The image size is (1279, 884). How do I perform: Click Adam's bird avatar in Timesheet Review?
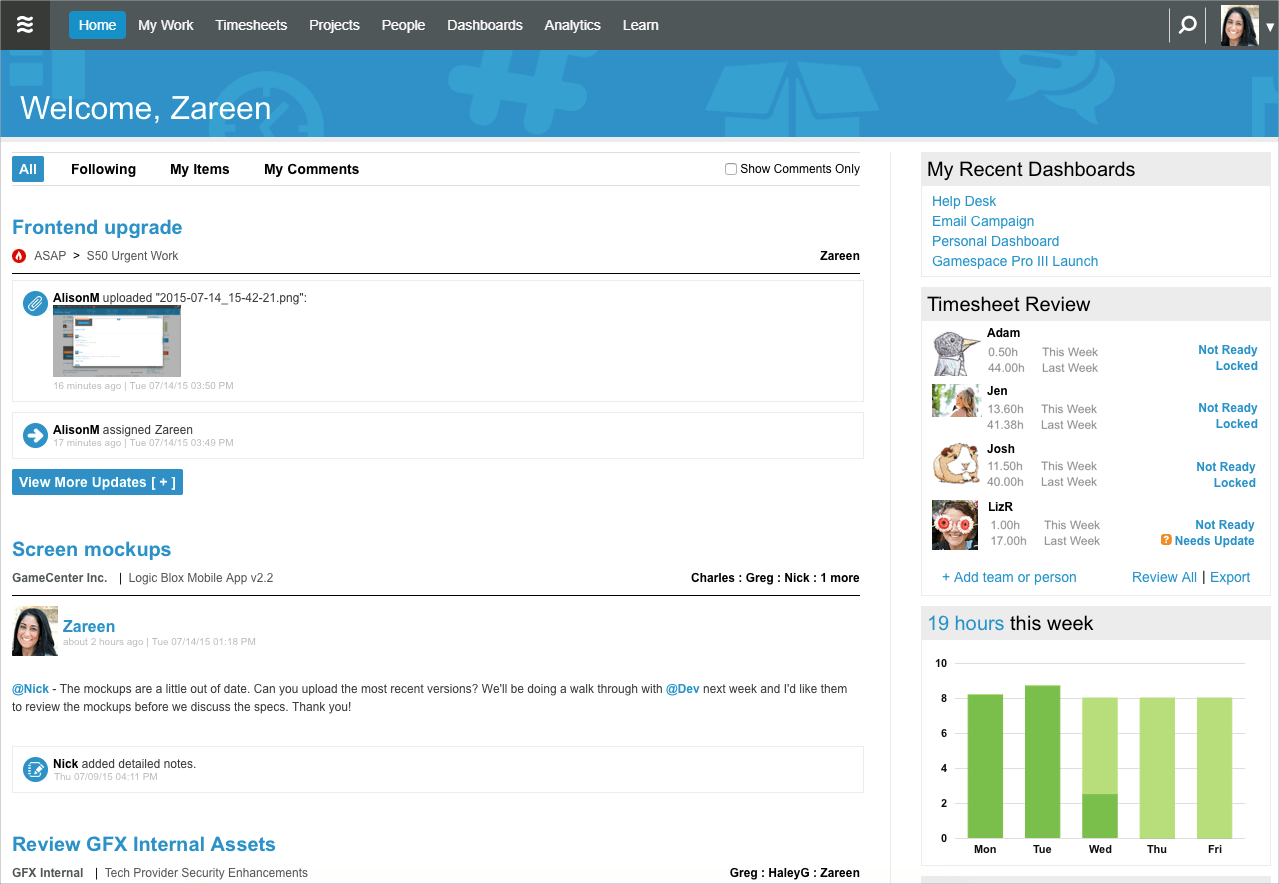[x=955, y=353]
